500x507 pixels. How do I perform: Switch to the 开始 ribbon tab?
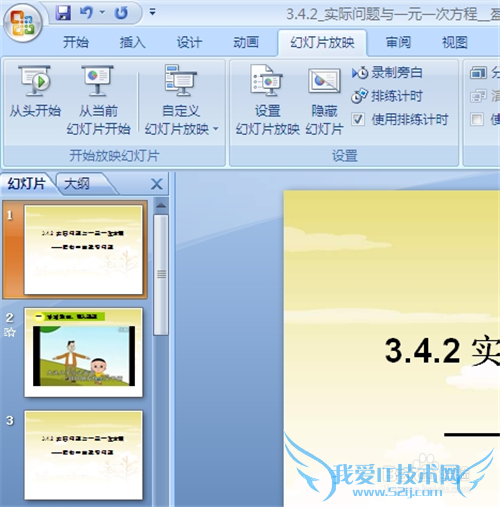coord(76,43)
